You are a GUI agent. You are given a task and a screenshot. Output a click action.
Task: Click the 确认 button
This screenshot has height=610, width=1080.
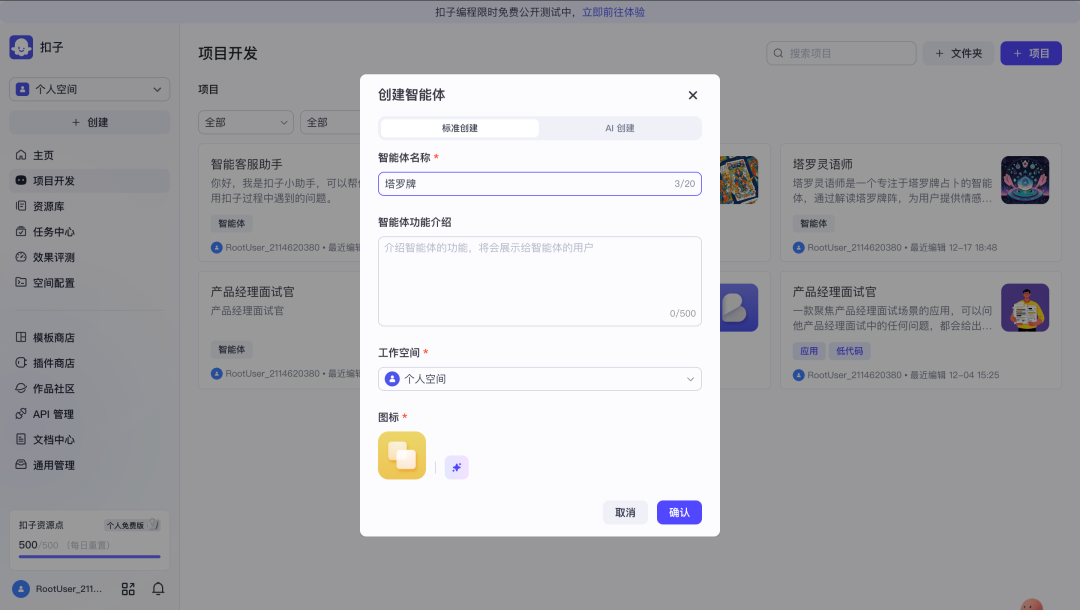click(x=679, y=512)
